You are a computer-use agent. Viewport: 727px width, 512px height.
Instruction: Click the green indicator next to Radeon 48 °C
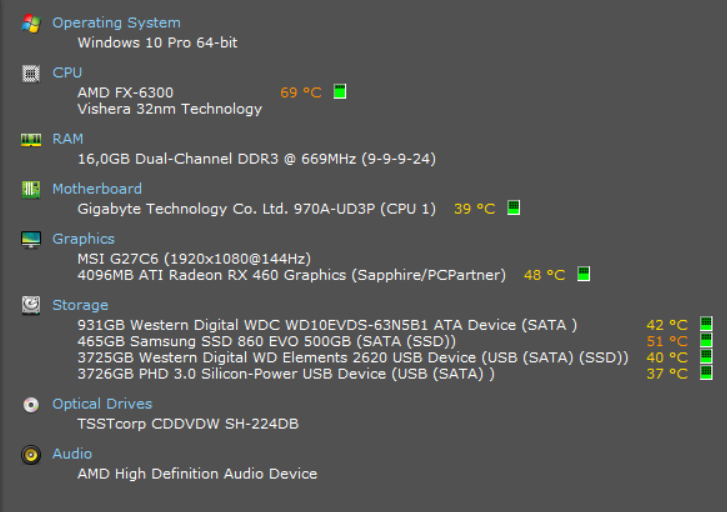tap(583, 274)
